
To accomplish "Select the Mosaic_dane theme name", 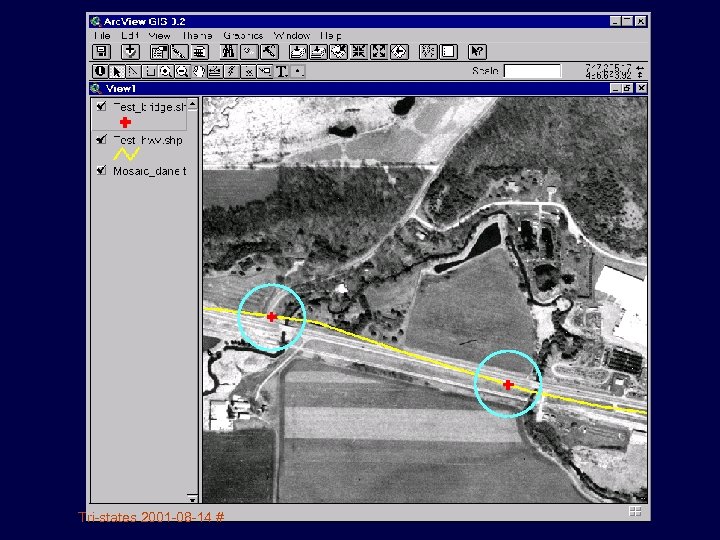I will click(150, 171).
